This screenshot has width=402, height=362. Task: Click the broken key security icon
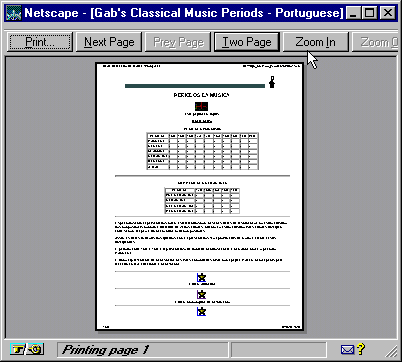18,349
